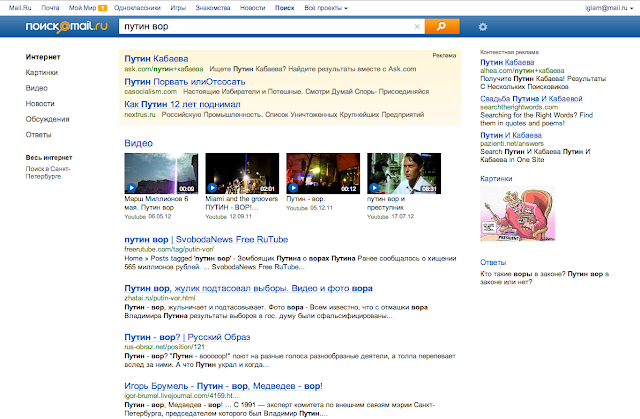The height and width of the screenshot is (419, 640).
Task: Click the rus-obraz.net/position/121 URL
Action: (x=164, y=347)
